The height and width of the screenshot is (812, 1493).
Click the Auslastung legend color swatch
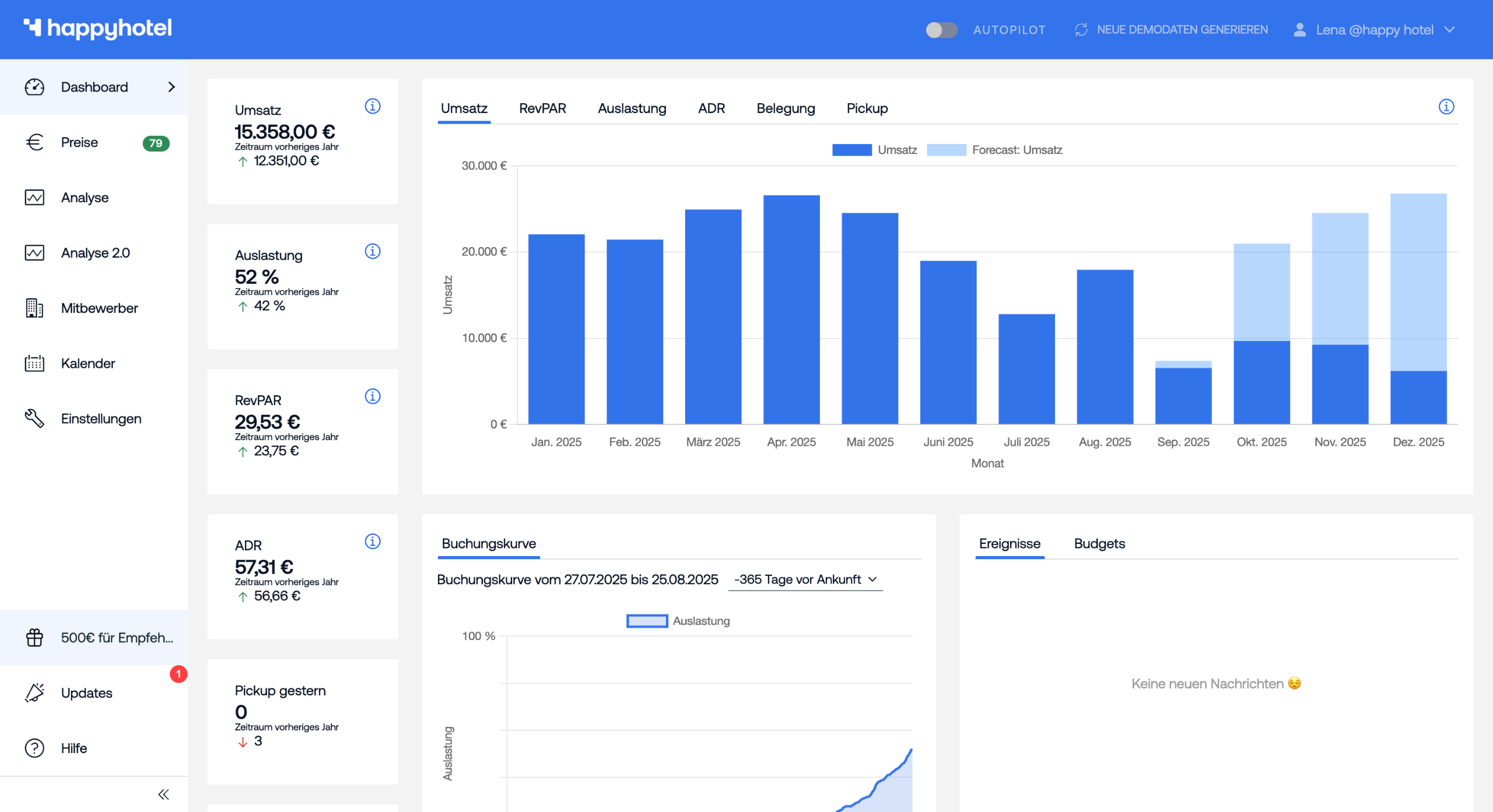(647, 621)
